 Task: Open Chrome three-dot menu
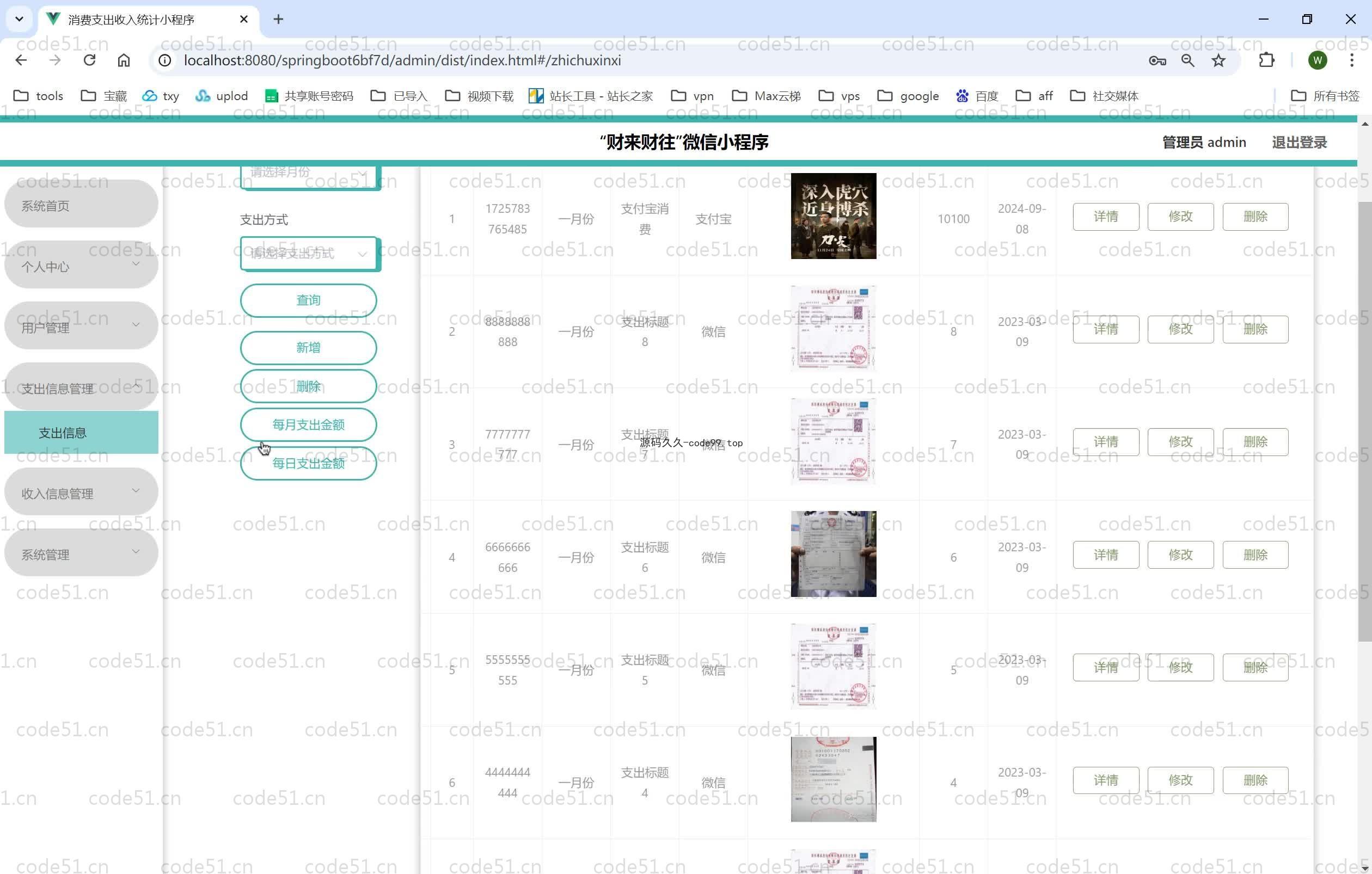(1351, 60)
